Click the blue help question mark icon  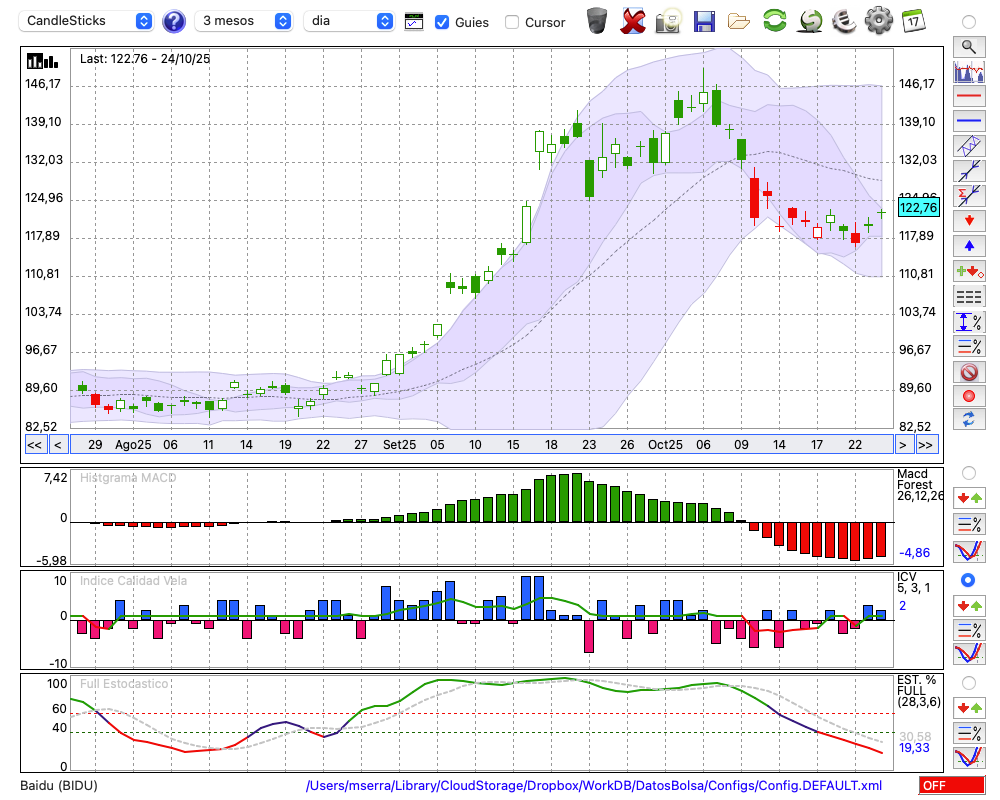click(174, 21)
